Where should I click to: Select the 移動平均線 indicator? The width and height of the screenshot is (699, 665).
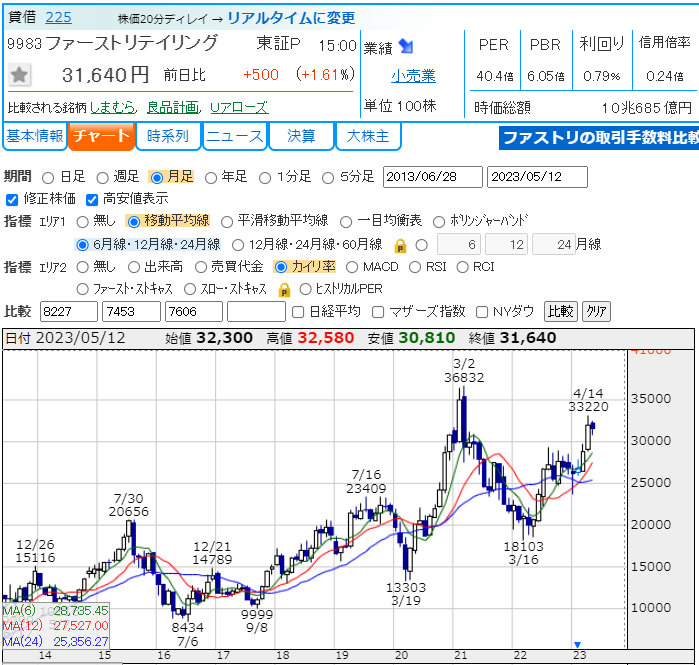[x=134, y=222]
